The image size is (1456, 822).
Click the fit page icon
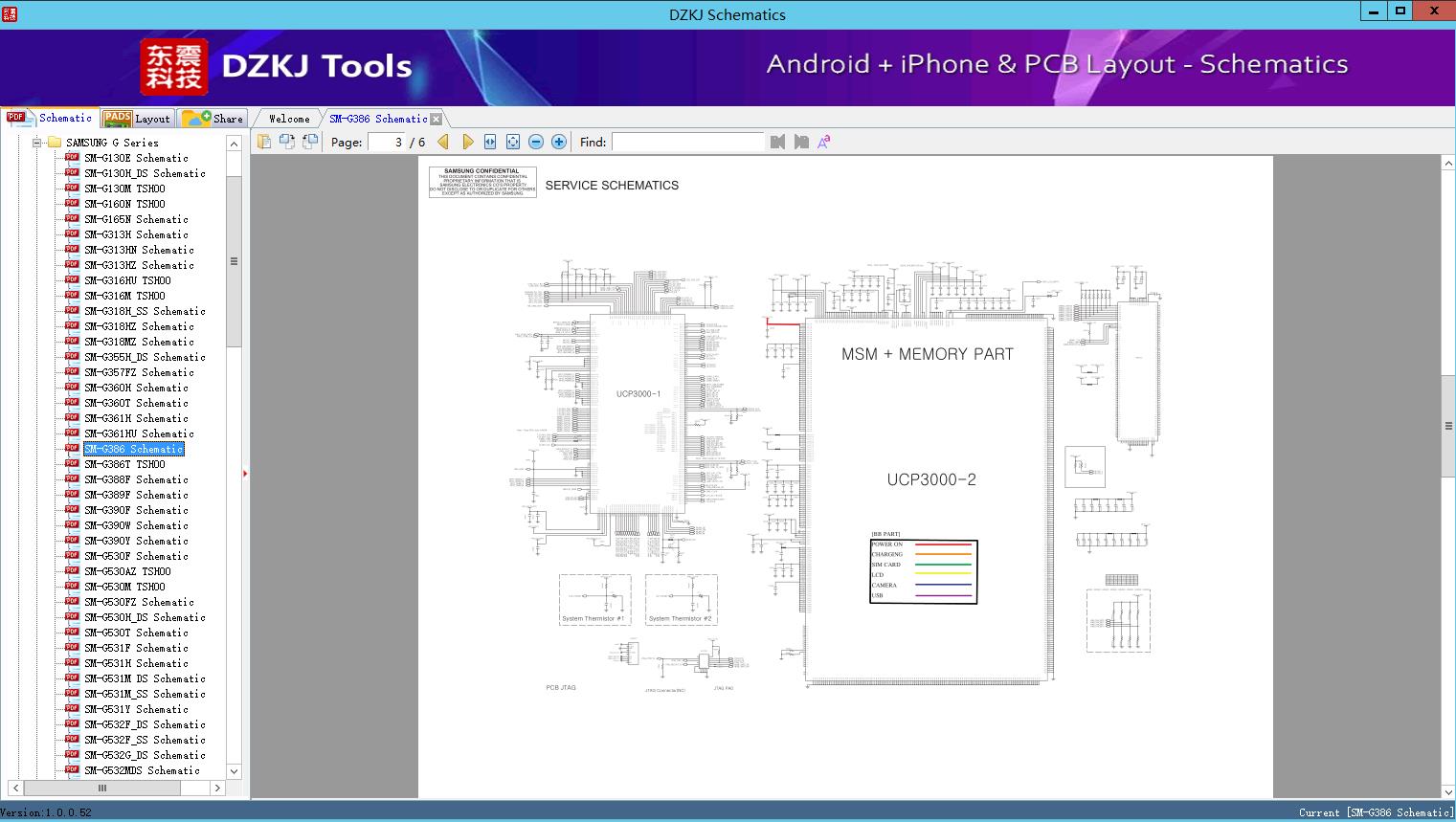(x=513, y=142)
